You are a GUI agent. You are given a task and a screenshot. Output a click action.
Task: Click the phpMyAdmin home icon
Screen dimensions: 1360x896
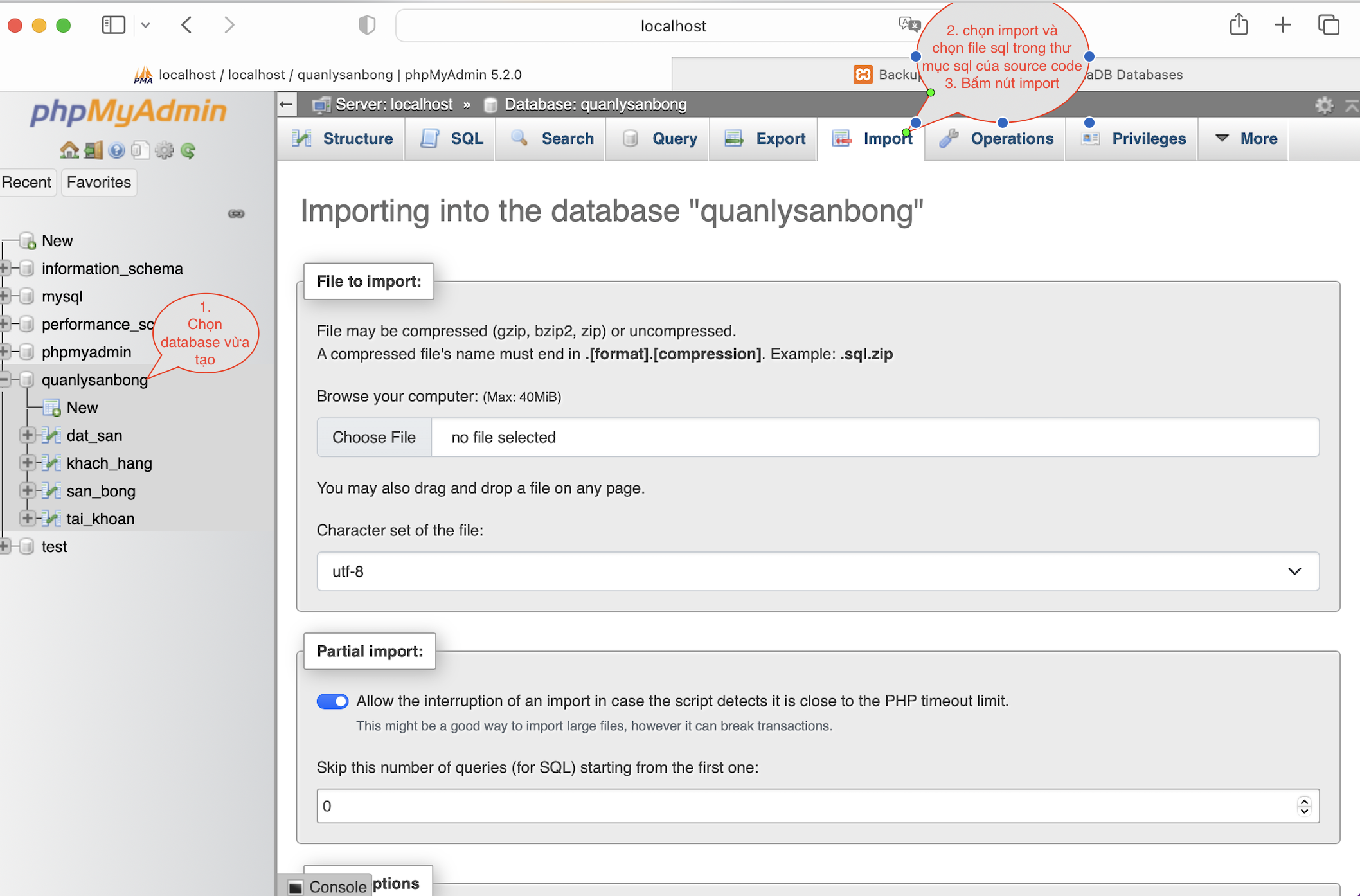[x=69, y=150]
